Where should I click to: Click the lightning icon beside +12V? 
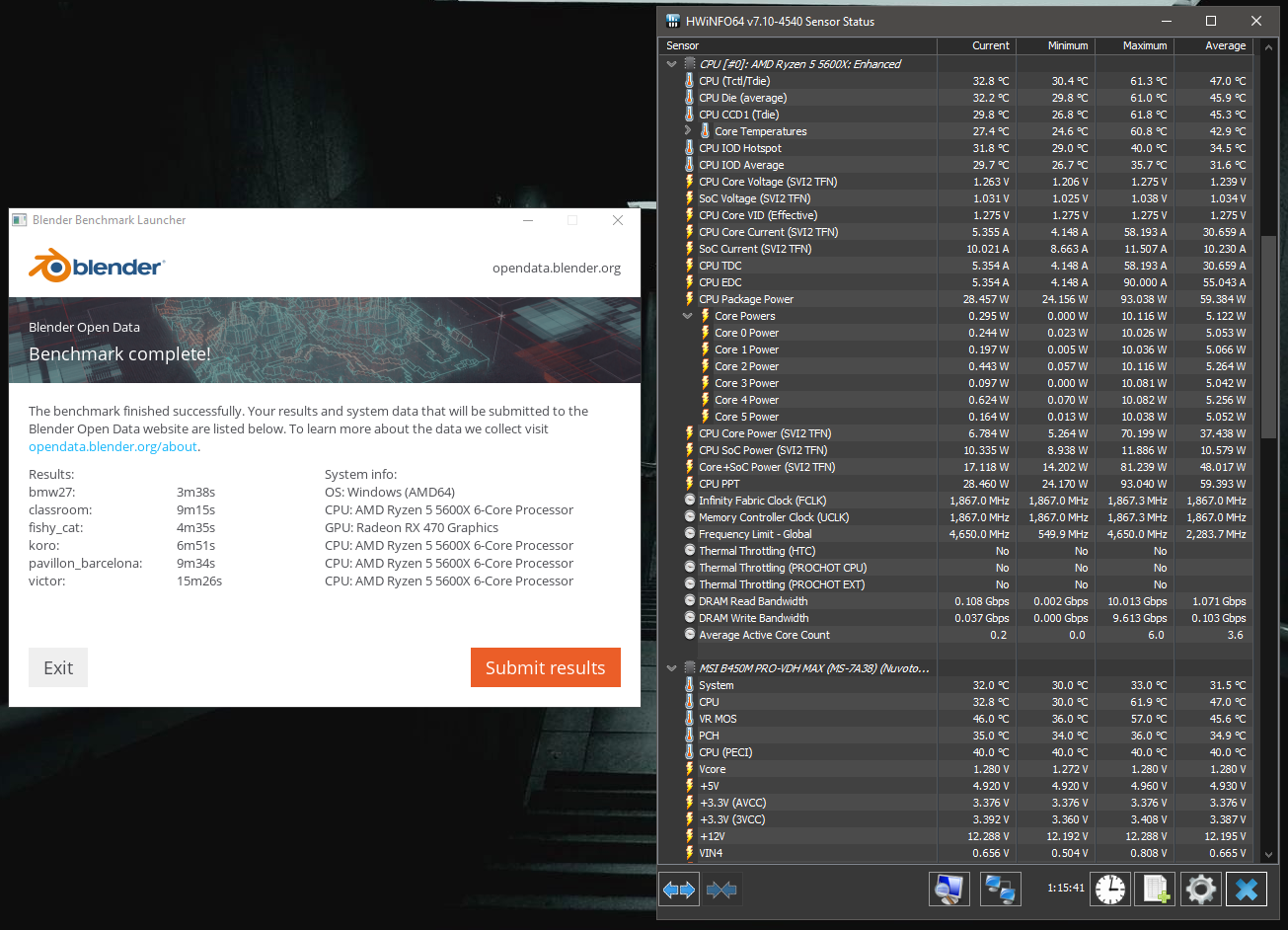click(690, 836)
